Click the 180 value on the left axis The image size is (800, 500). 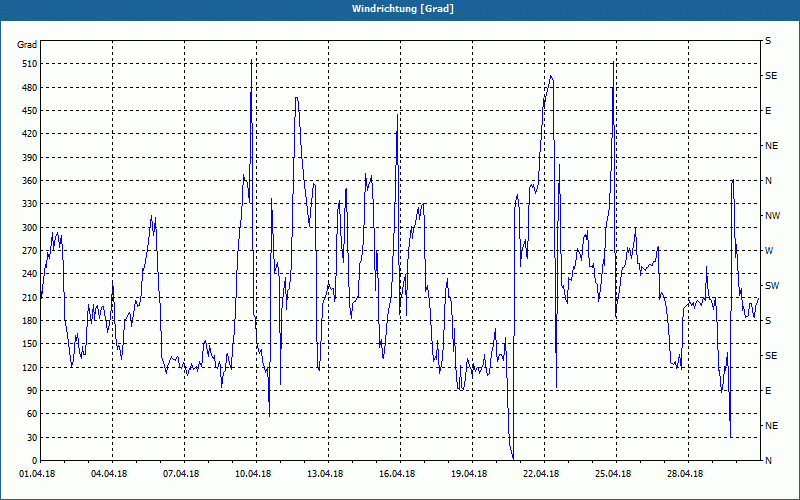30,321
